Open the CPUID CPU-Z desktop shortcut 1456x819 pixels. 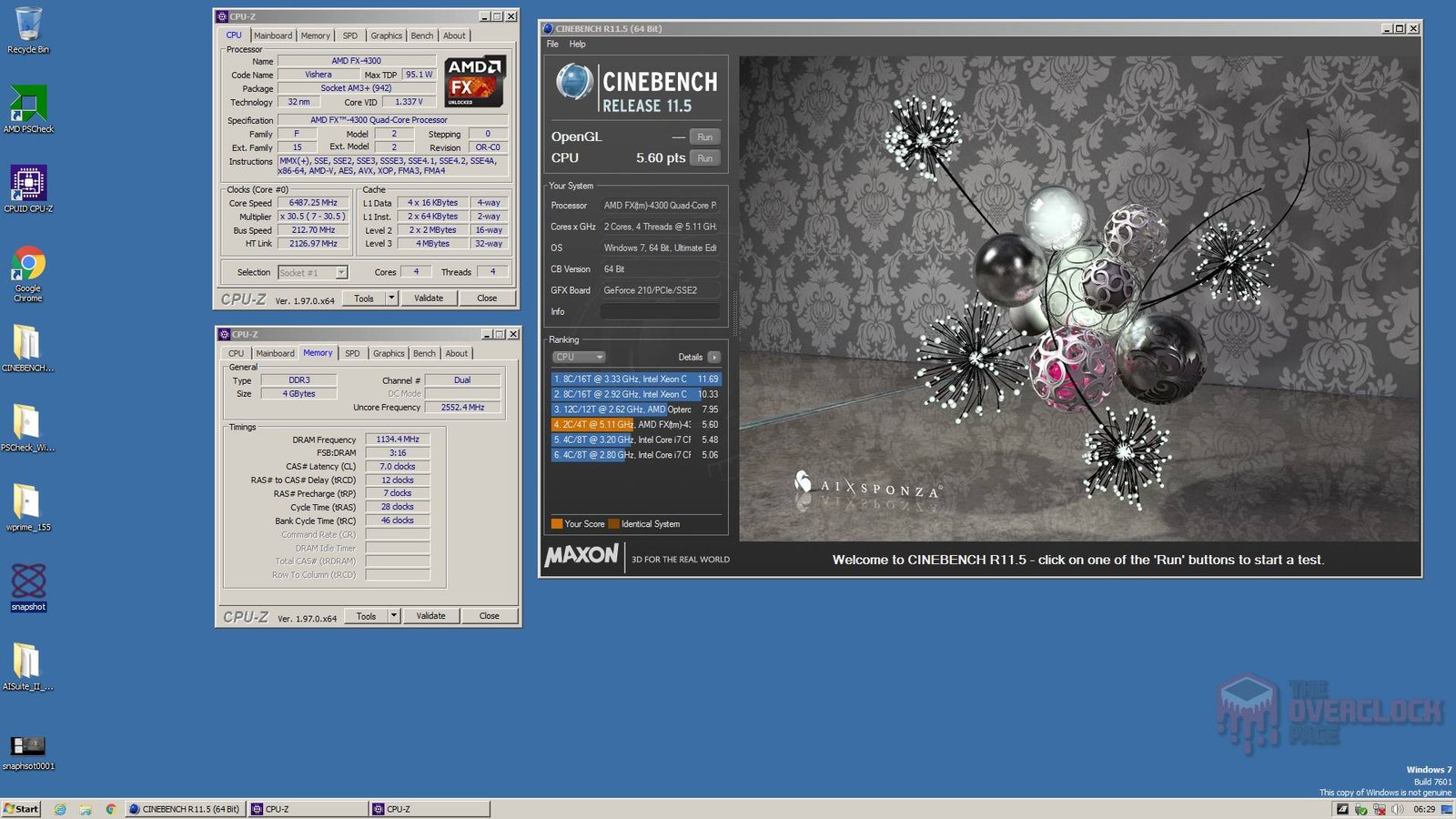tap(27, 187)
